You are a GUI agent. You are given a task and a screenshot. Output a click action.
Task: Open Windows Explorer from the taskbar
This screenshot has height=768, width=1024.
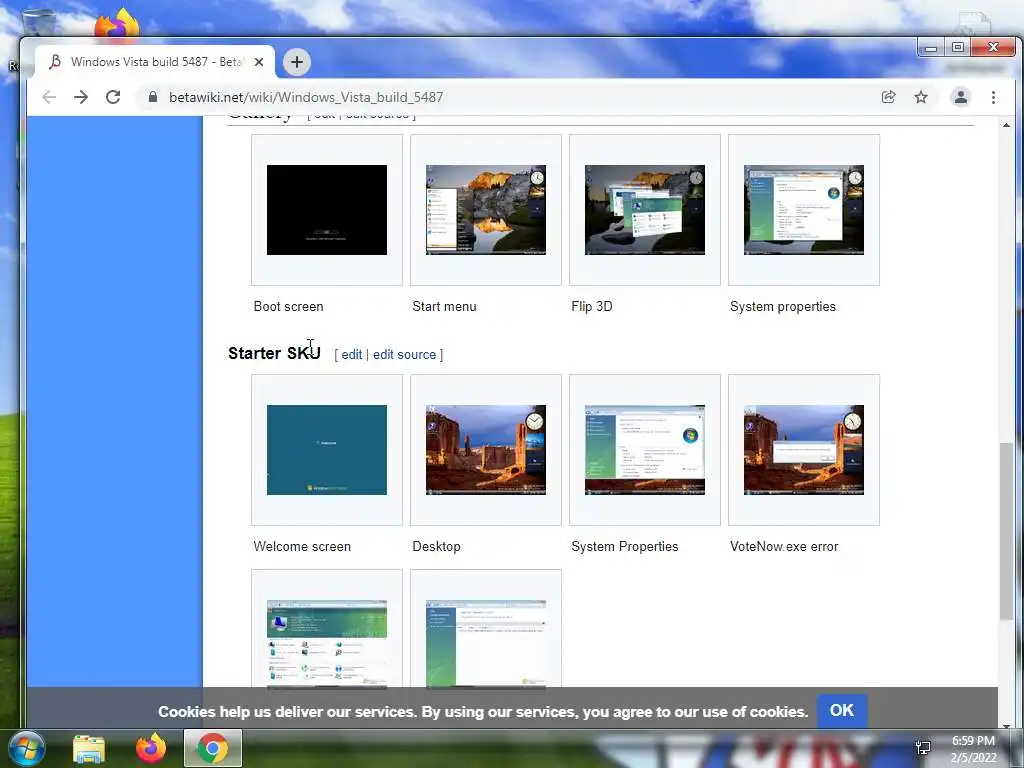click(x=89, y=748)
